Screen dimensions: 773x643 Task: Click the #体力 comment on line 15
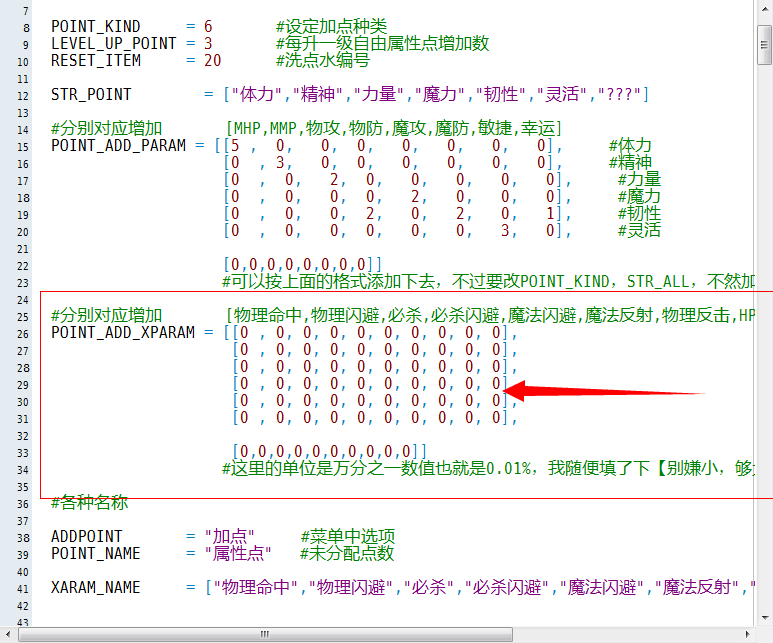coord(631,145)
